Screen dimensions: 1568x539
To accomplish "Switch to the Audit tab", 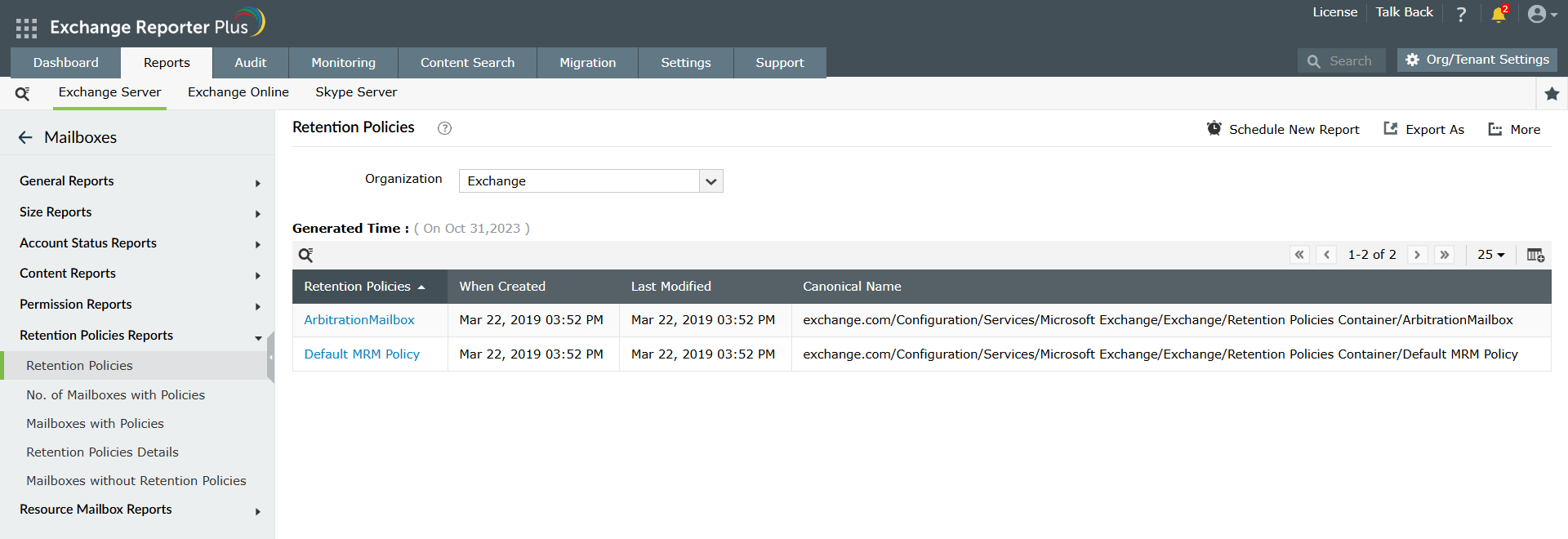I will pyautogui.click(x=250, y=63).
